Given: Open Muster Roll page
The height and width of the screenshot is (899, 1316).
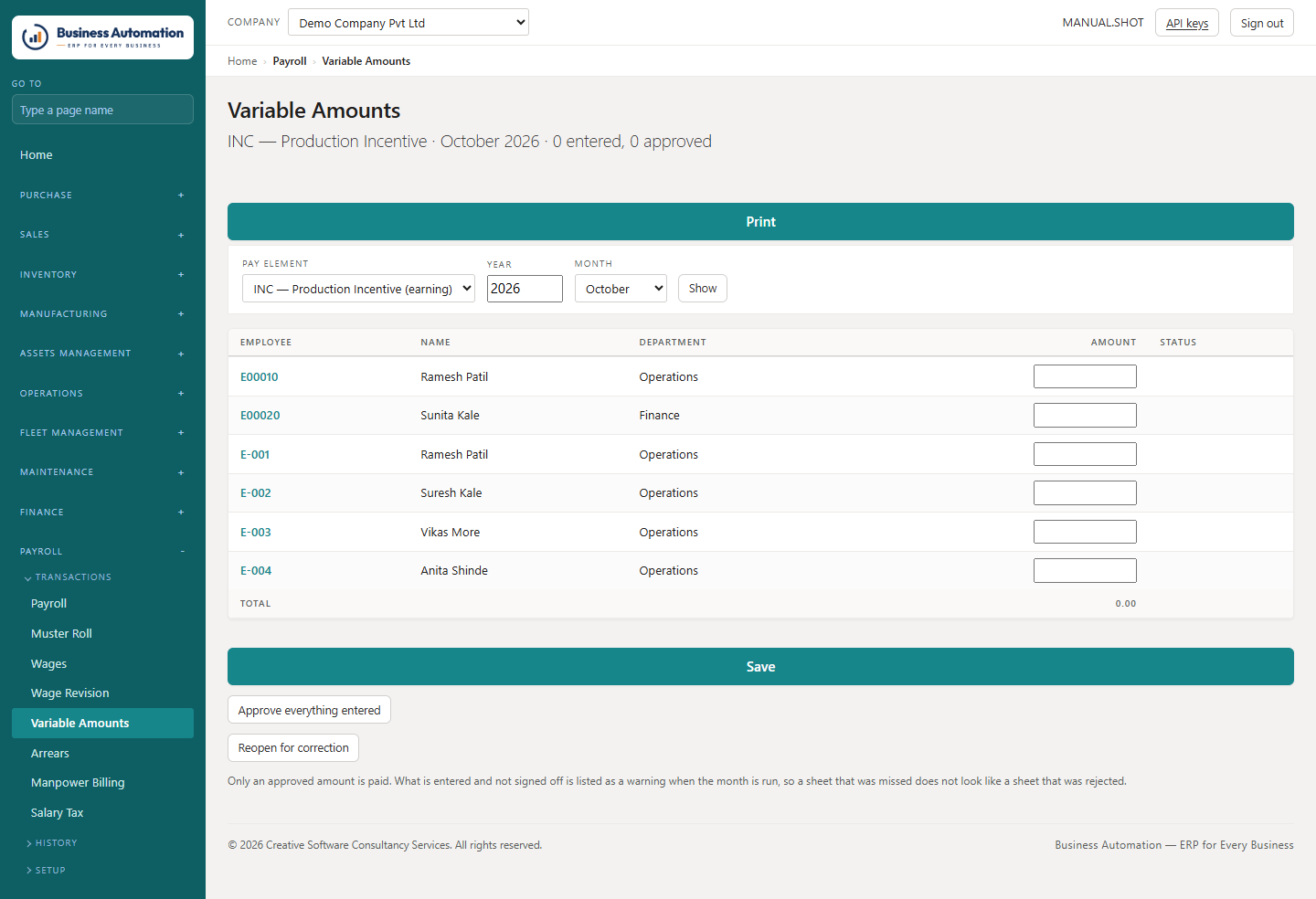Looking at the screenshot, I should pos(102,634).
